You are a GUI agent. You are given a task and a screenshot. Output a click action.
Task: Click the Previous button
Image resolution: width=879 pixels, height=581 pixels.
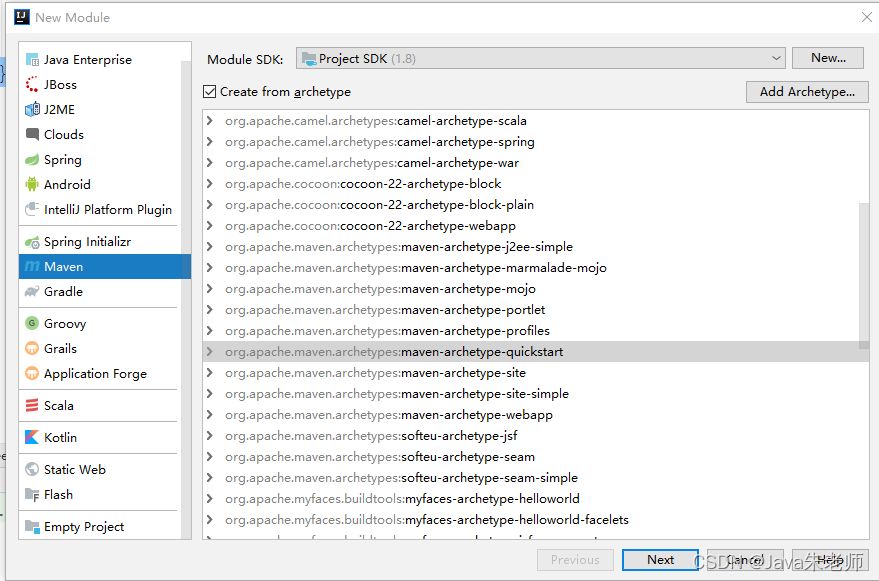[x=575, y=560]
